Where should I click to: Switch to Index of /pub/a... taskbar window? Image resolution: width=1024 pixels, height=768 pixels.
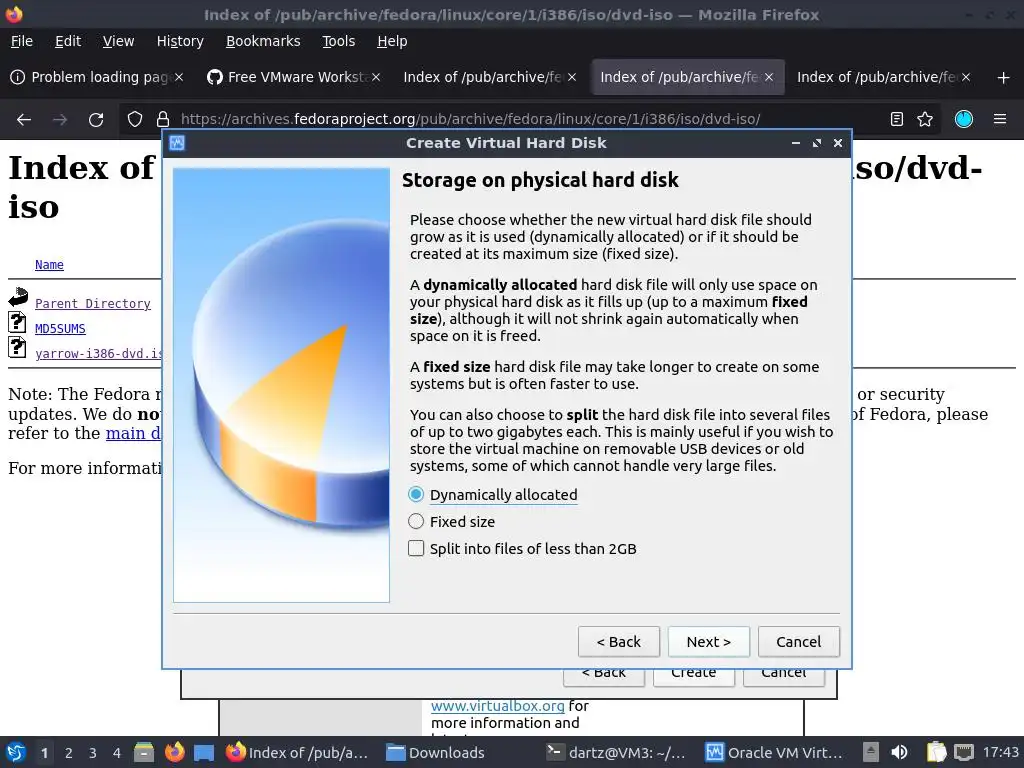pos(297,752)
